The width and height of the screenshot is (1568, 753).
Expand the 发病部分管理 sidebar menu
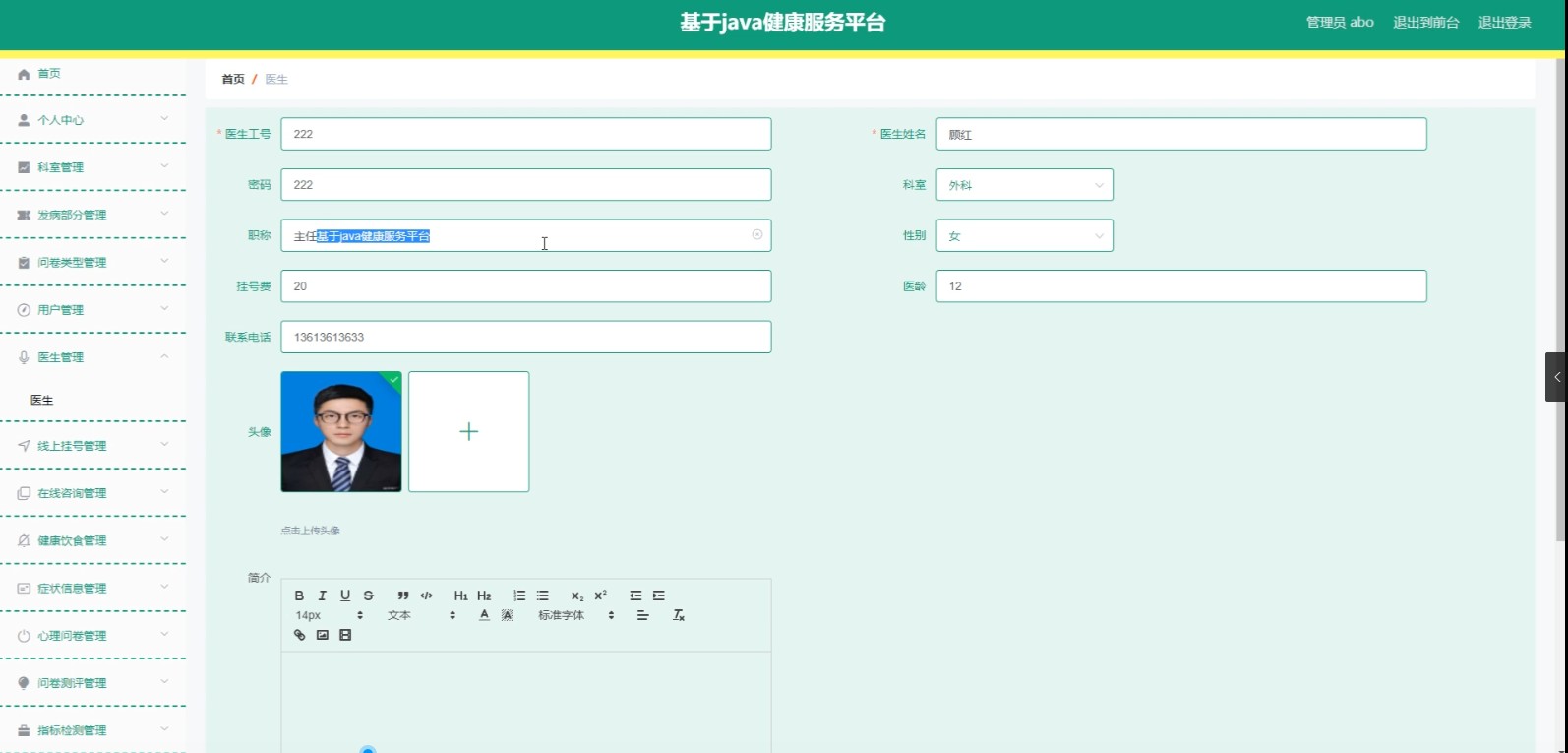93,215
